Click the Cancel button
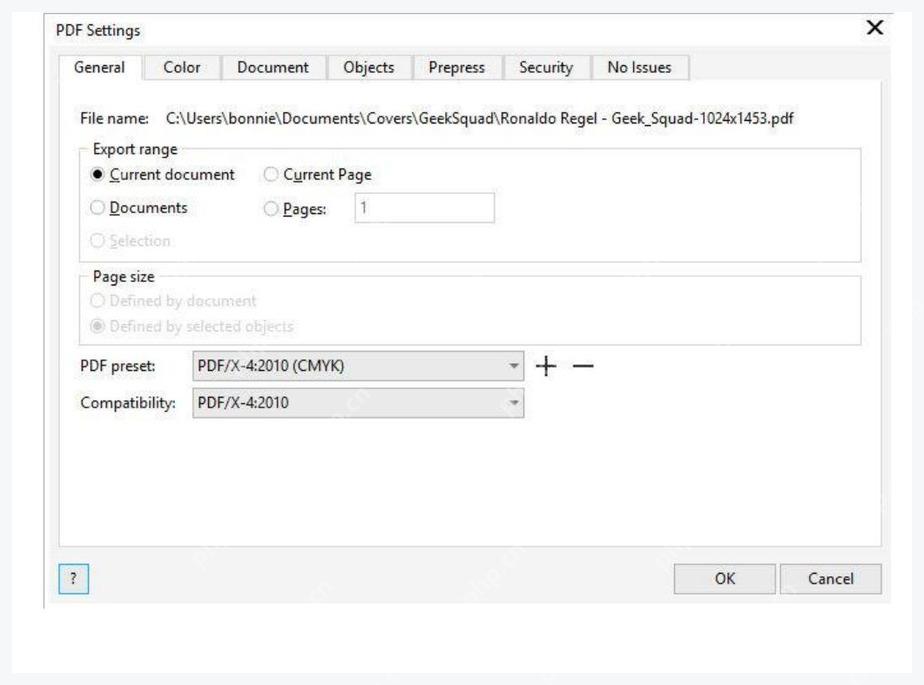This screenshot has height=685, width=924. [x=831, y=579]
